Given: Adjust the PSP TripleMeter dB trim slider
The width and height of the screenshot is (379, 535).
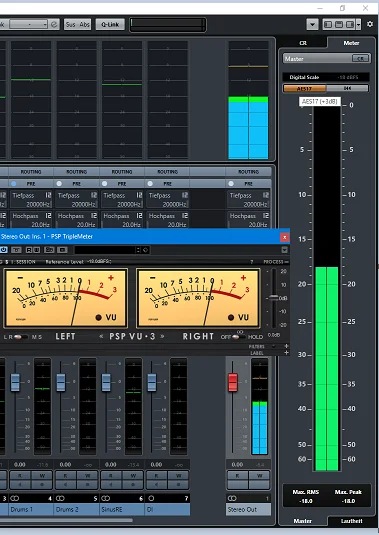Looking at the screenshot, I should [274, 298].
